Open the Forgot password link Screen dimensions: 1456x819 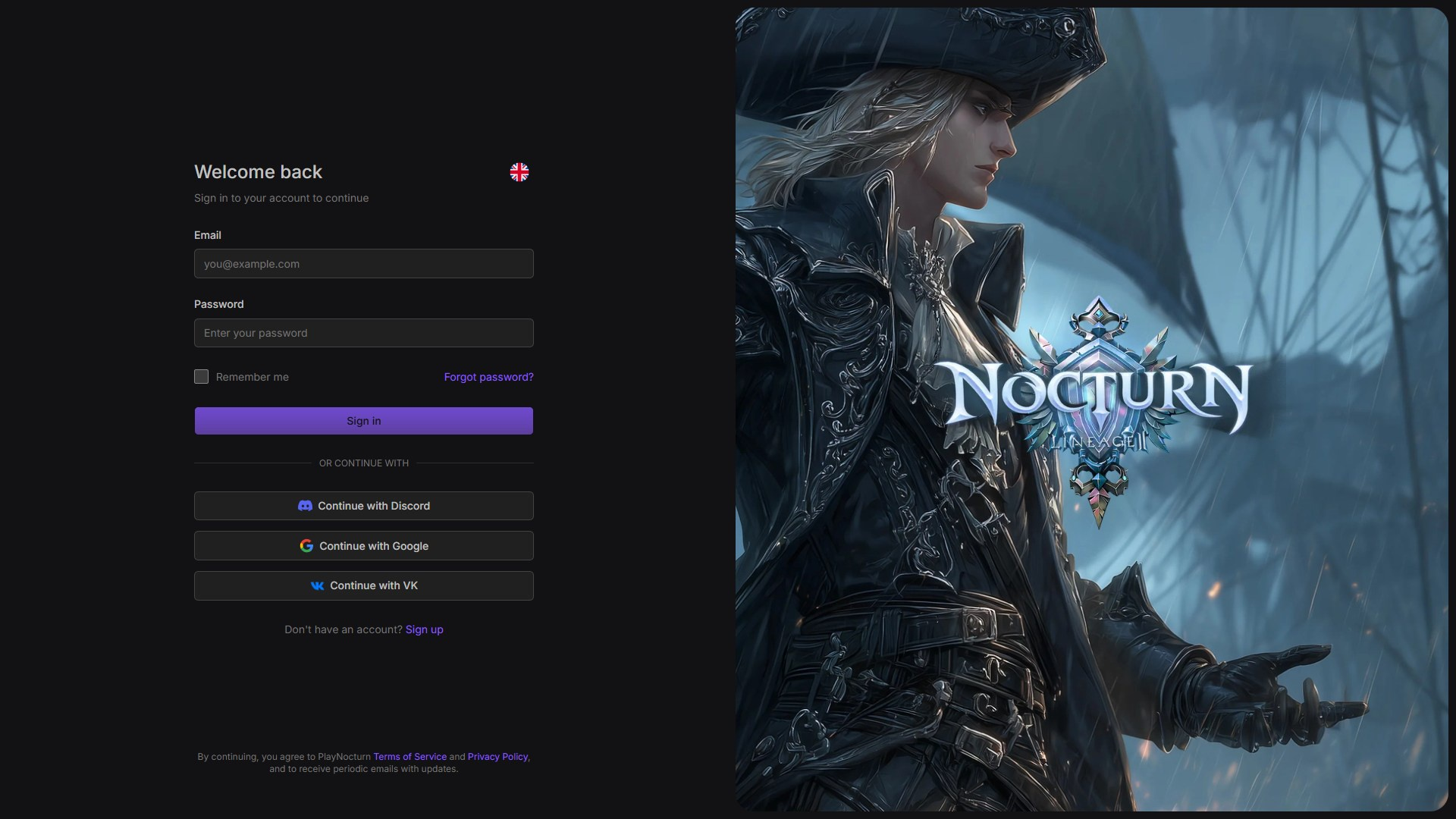(488, 377)
